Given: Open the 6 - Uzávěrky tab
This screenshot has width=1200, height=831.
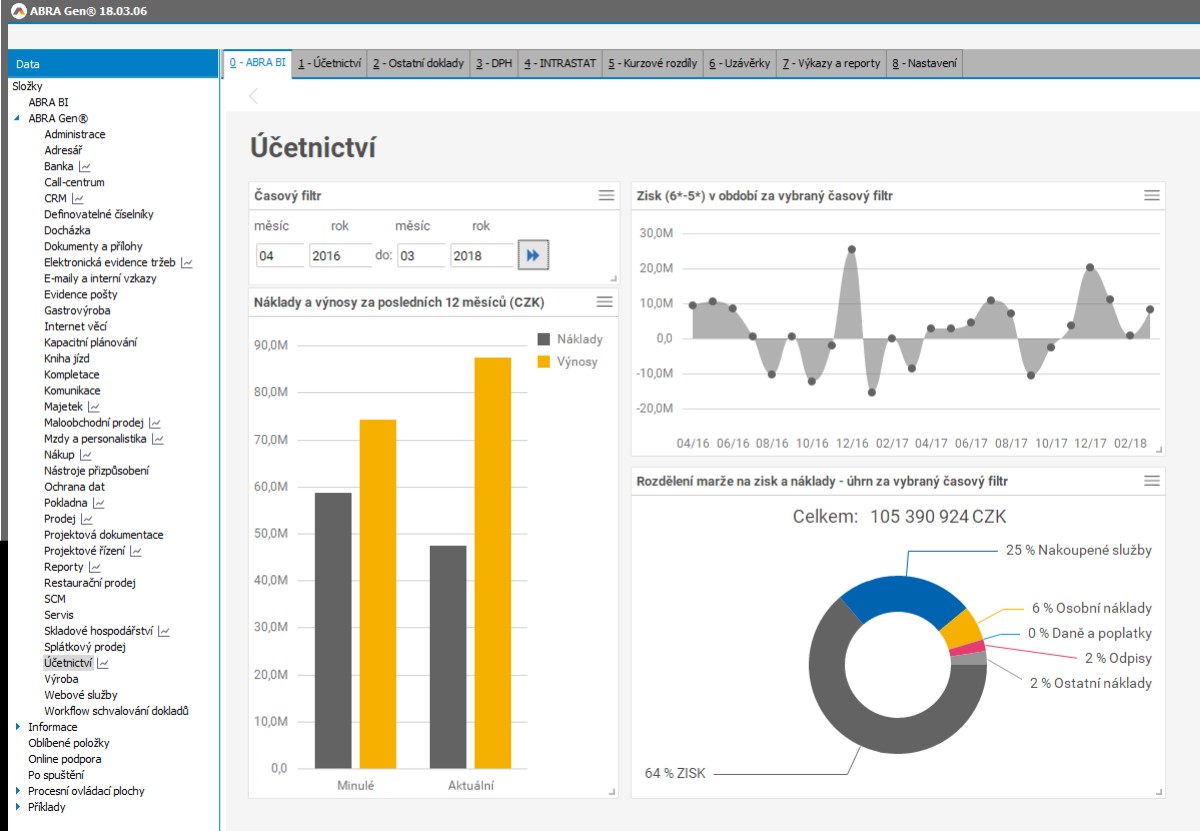Looking at the screenshot, I should (740, 63).
